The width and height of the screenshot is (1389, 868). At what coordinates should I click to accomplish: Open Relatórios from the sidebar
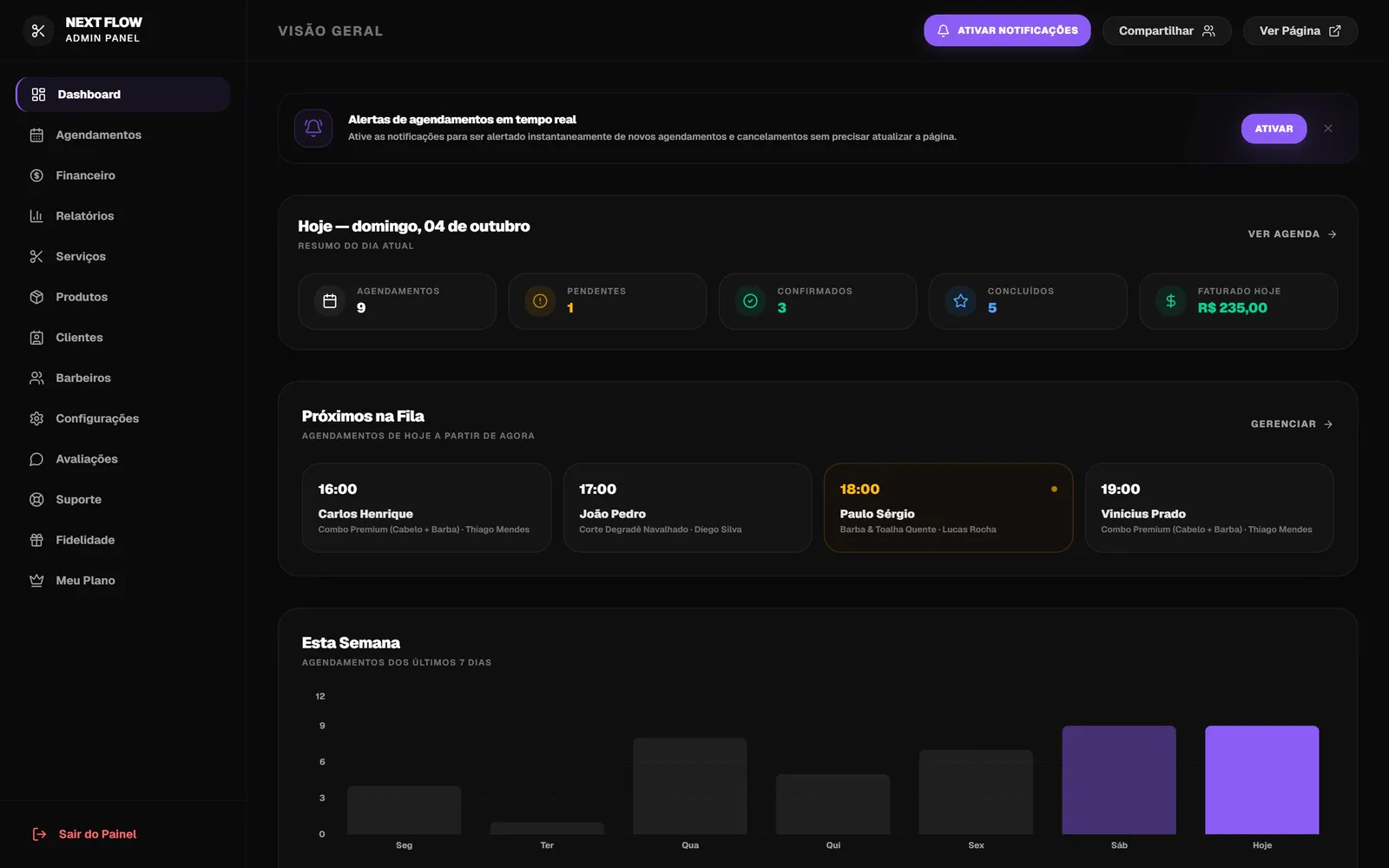[x=122, y=216]
